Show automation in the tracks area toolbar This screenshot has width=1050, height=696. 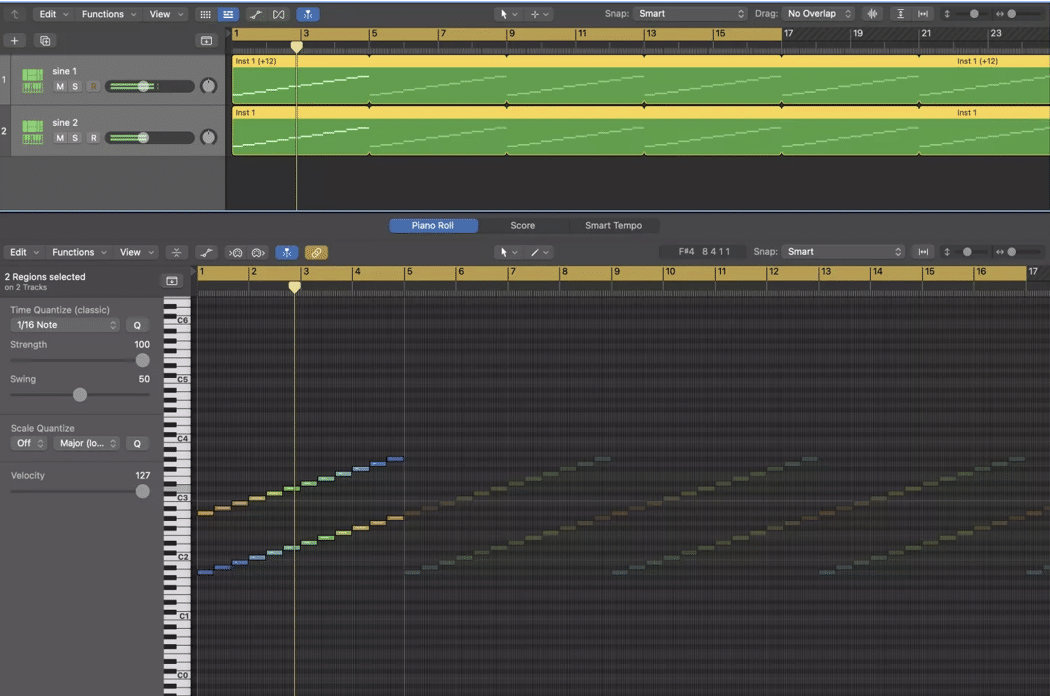coord(256,14)
